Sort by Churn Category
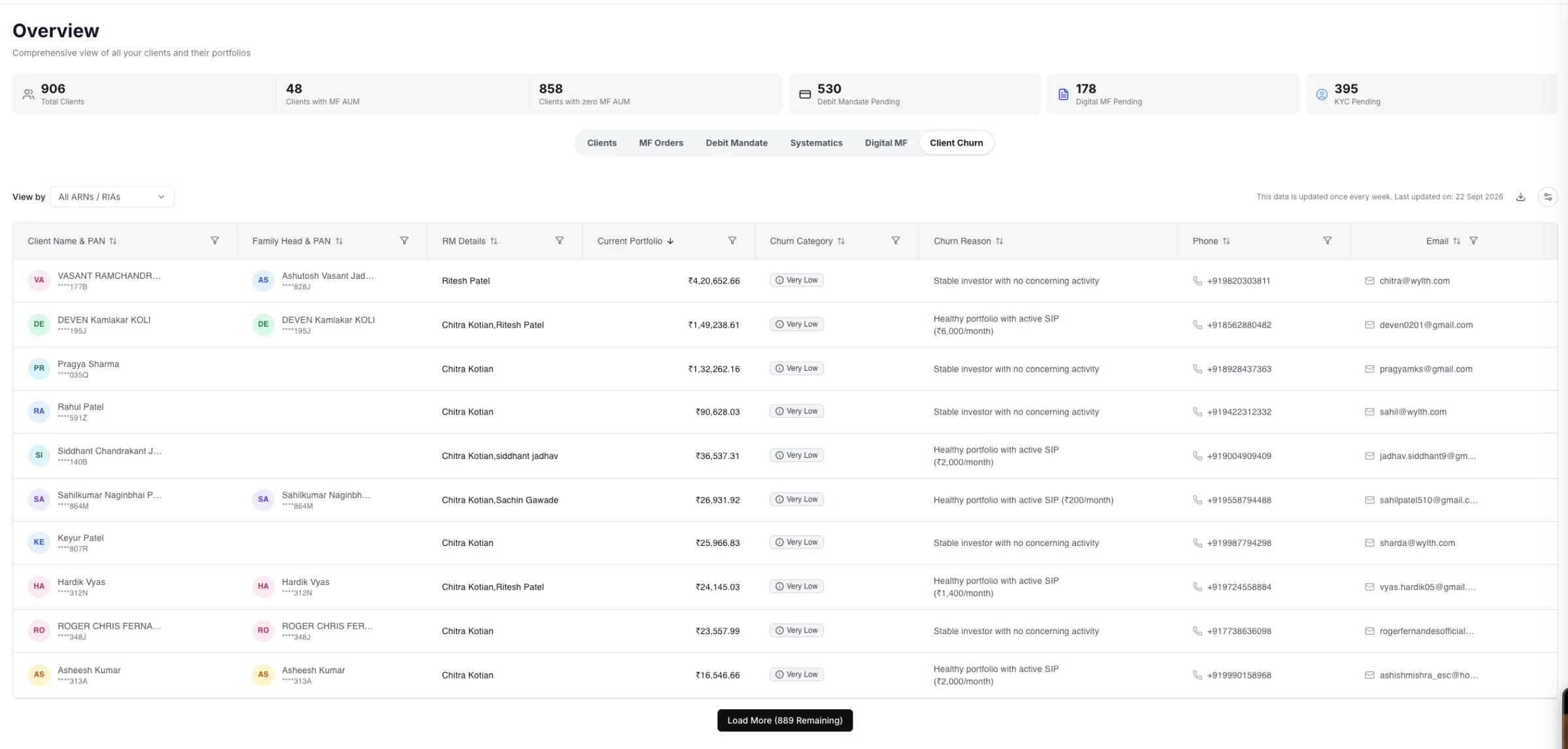Viewport: 1568px width, 749px height. 841,241
